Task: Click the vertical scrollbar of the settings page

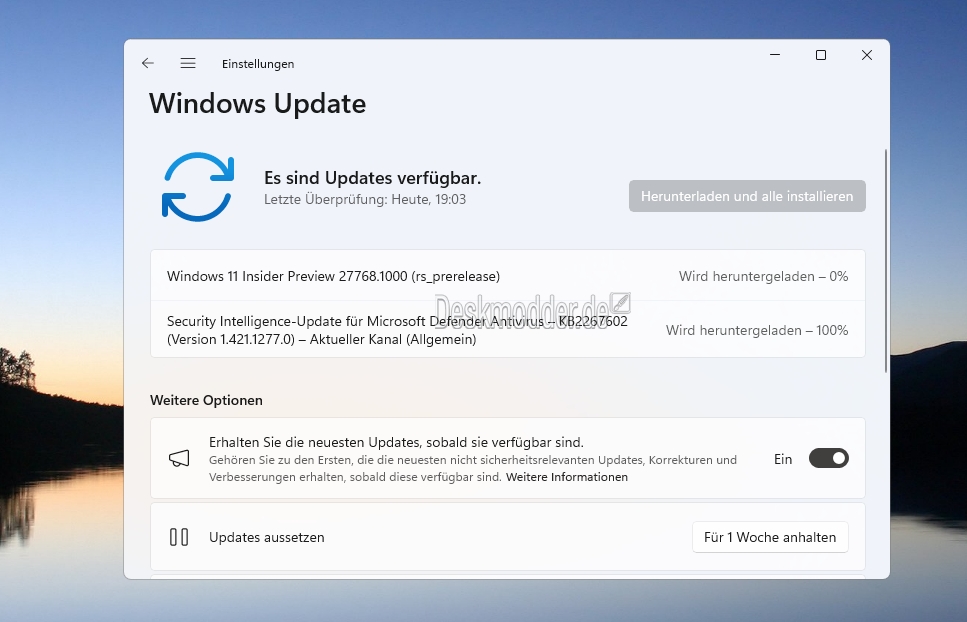Action: click(x=885, y=260)
